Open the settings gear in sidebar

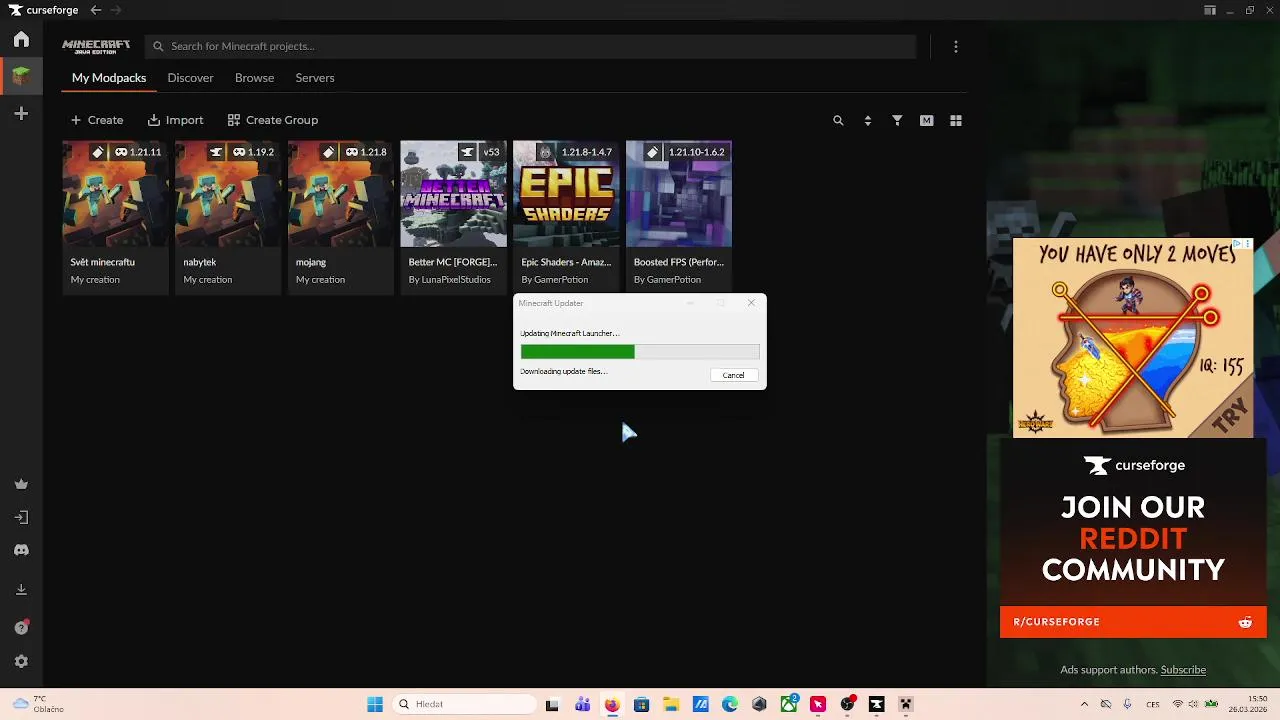[21, 662]
